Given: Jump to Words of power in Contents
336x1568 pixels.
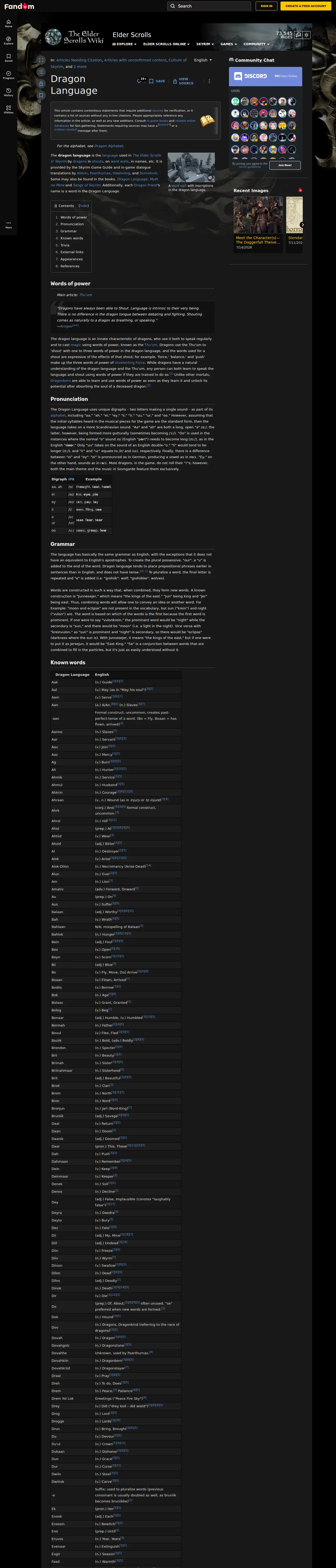Looking at the screenshot, I should click(73, 217).
